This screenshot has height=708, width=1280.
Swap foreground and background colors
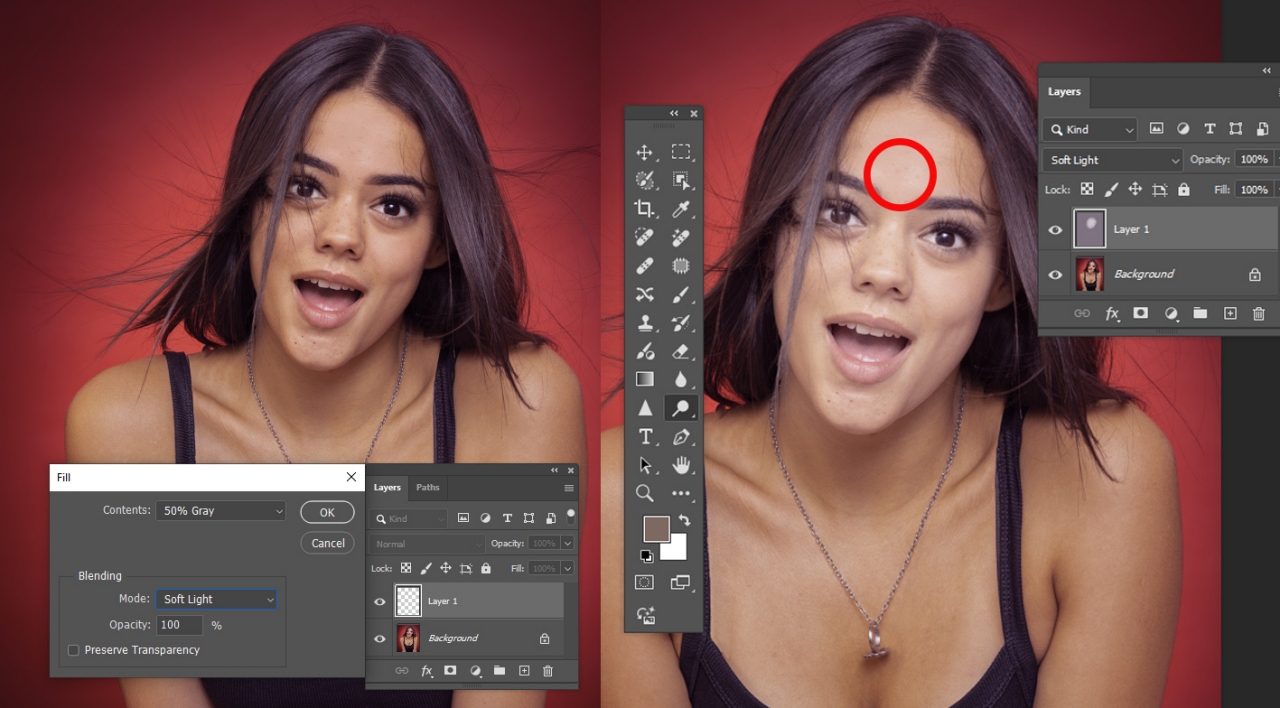(684, 520)
